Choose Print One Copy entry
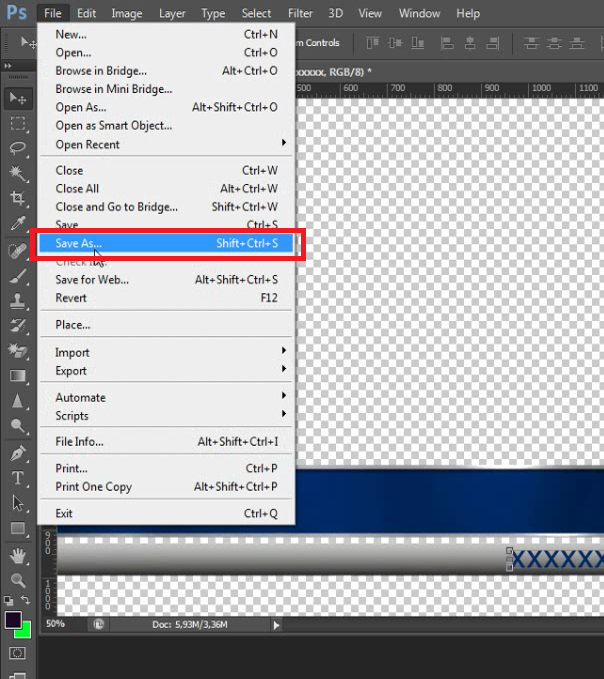Image resolution: width=604 pixels, height=679 pixels. pyautogui.click(x=166, y=487)
